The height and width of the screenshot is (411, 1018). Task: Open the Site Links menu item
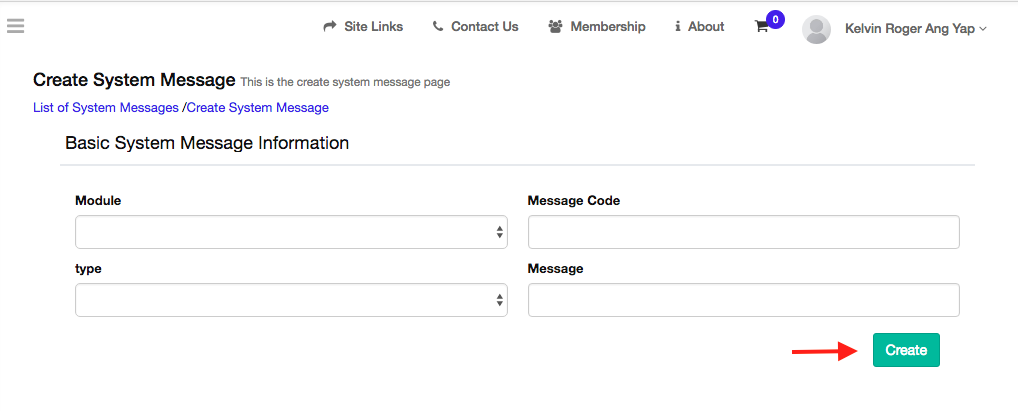(373, 27)
